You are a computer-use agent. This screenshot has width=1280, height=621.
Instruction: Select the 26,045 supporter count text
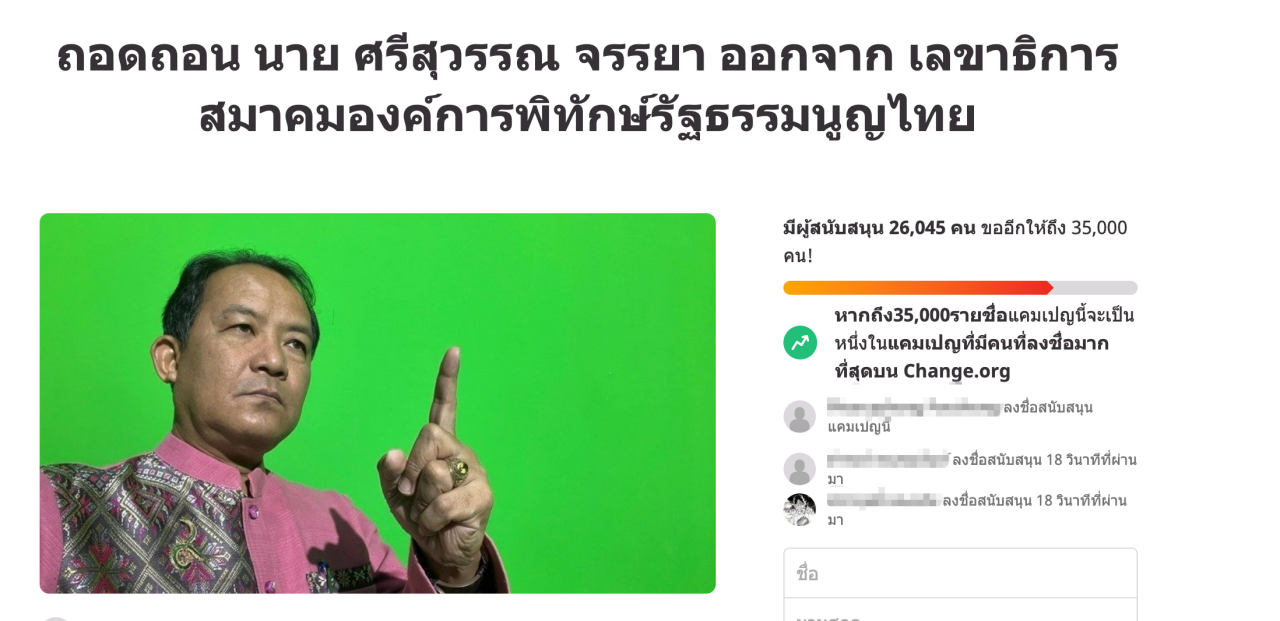point(916,228)
